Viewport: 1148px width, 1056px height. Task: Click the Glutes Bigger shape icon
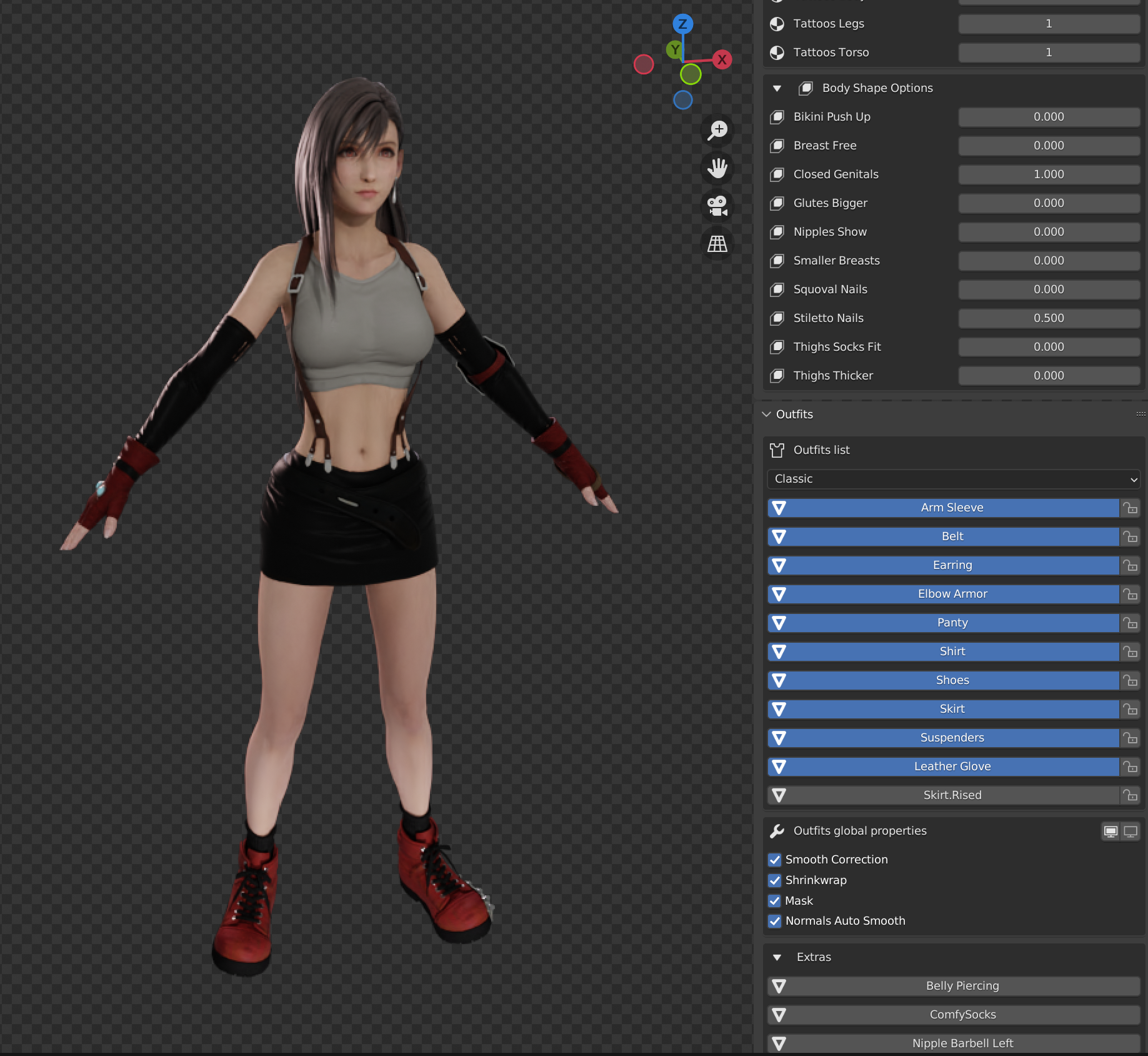click(x=777, y=203)
